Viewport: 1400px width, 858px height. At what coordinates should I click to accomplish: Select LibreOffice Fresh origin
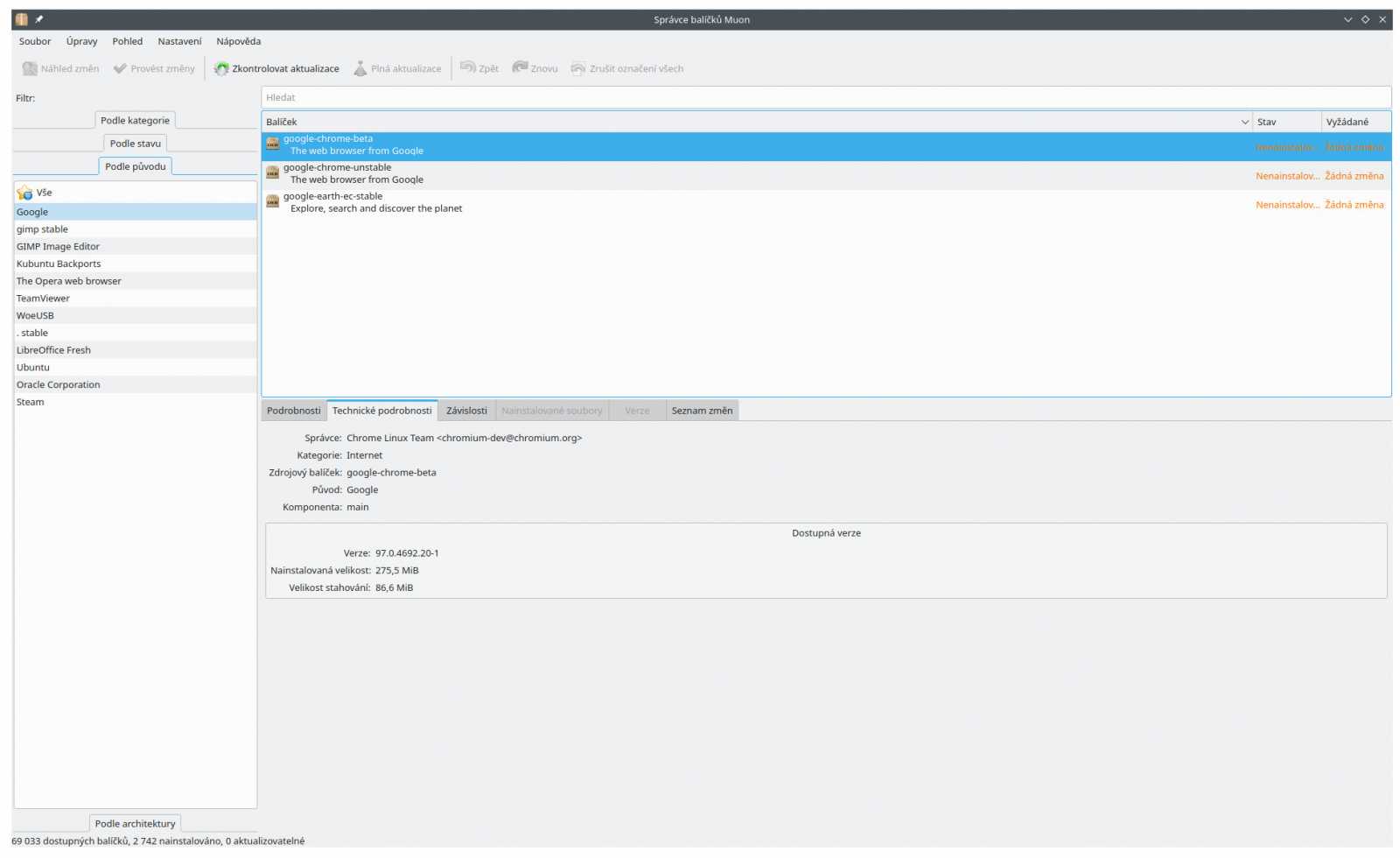coord(136,350)
